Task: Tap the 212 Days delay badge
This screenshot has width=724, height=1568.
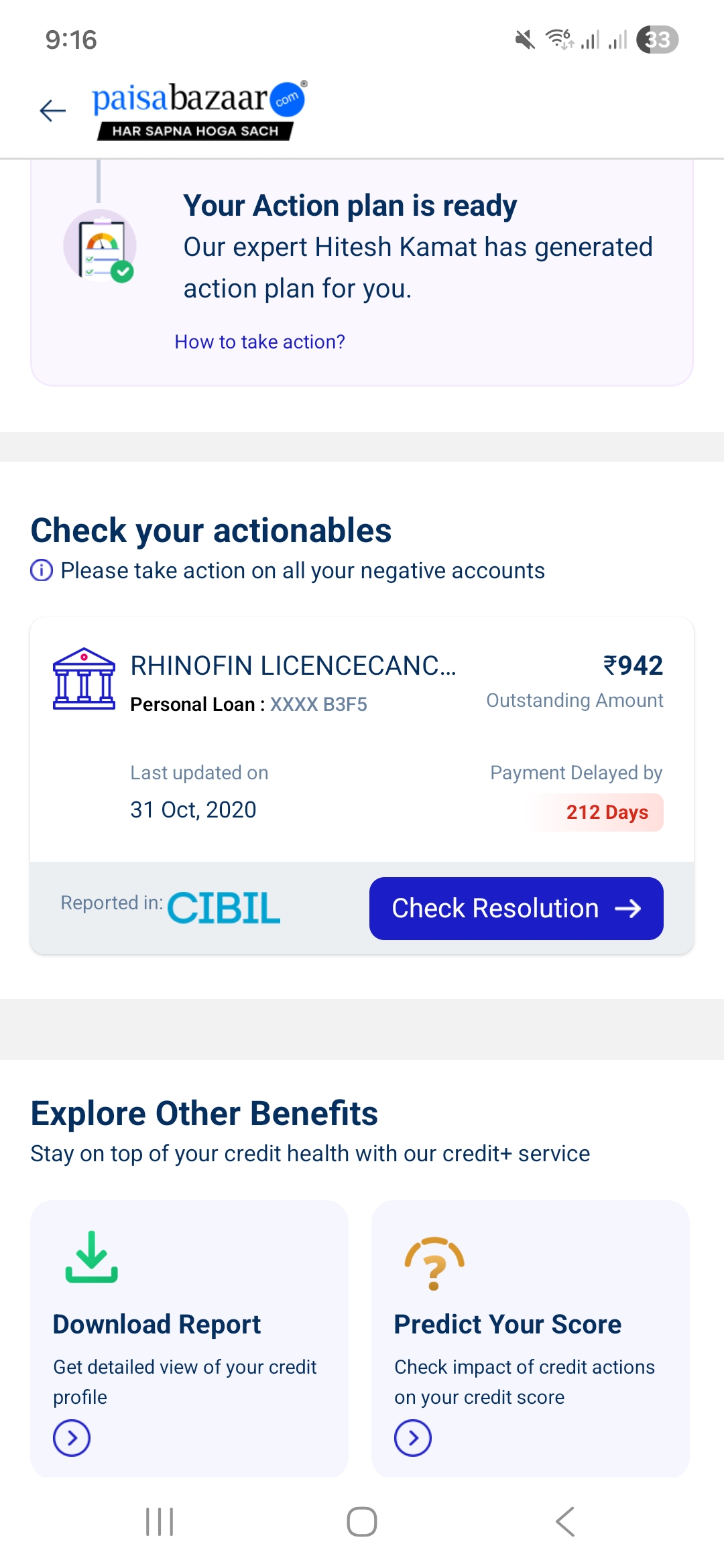Action: 607,812
